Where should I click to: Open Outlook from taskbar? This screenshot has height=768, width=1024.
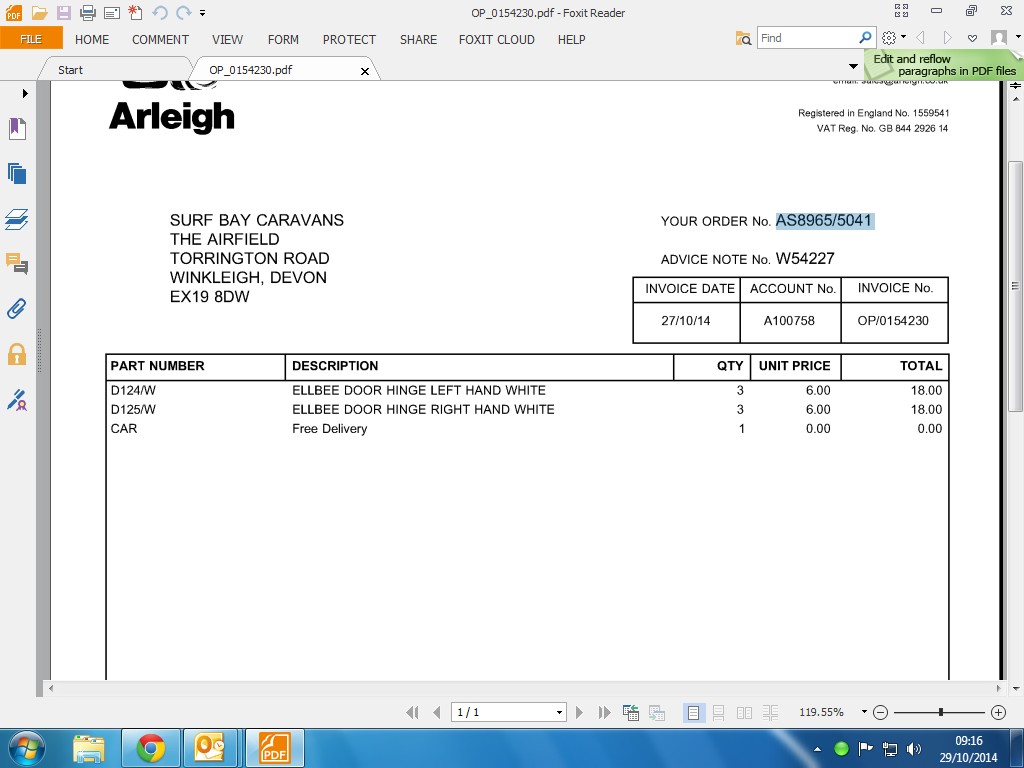pyautogui.click(x=210, y=748)
